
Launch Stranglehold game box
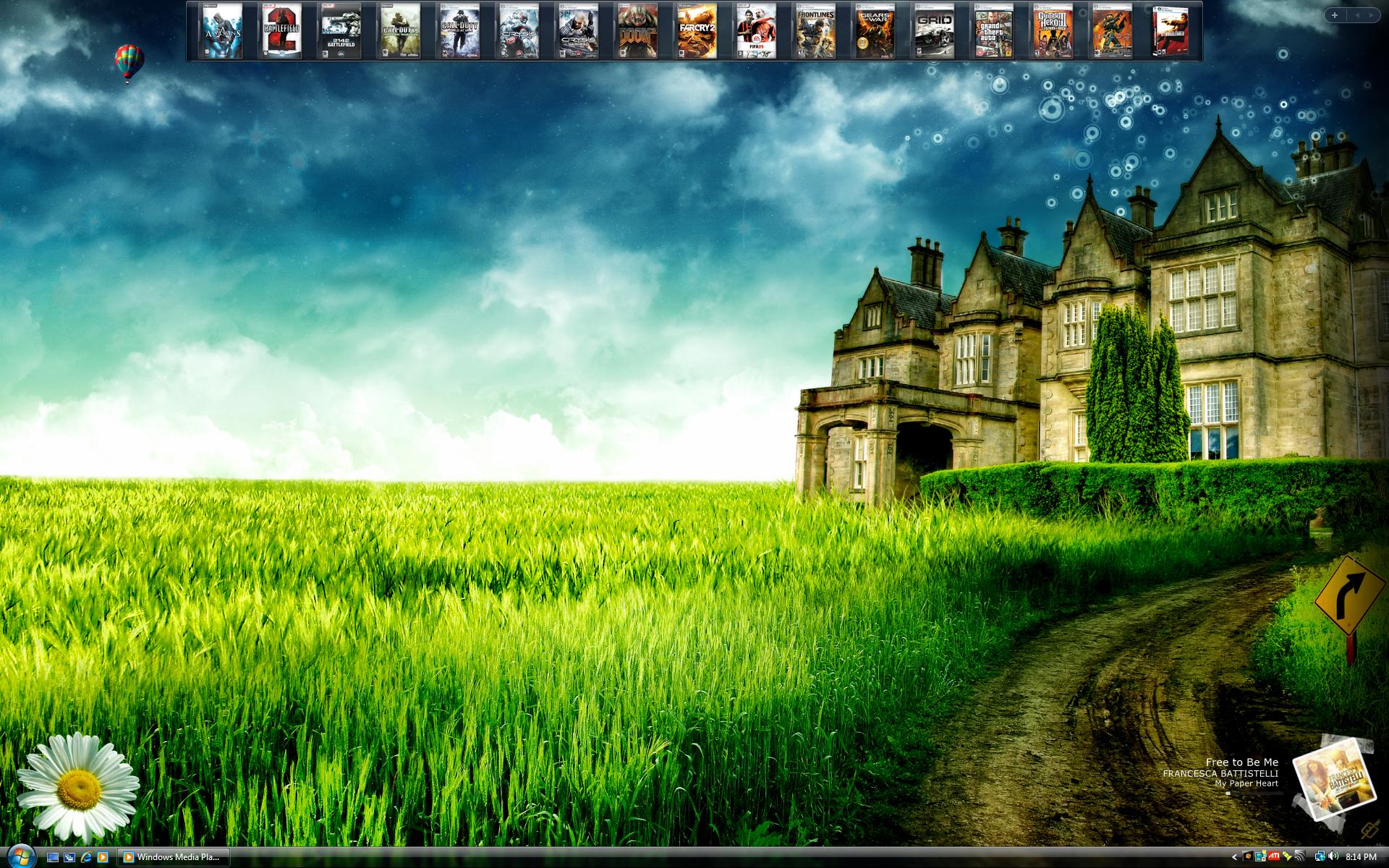point(1171,30)
